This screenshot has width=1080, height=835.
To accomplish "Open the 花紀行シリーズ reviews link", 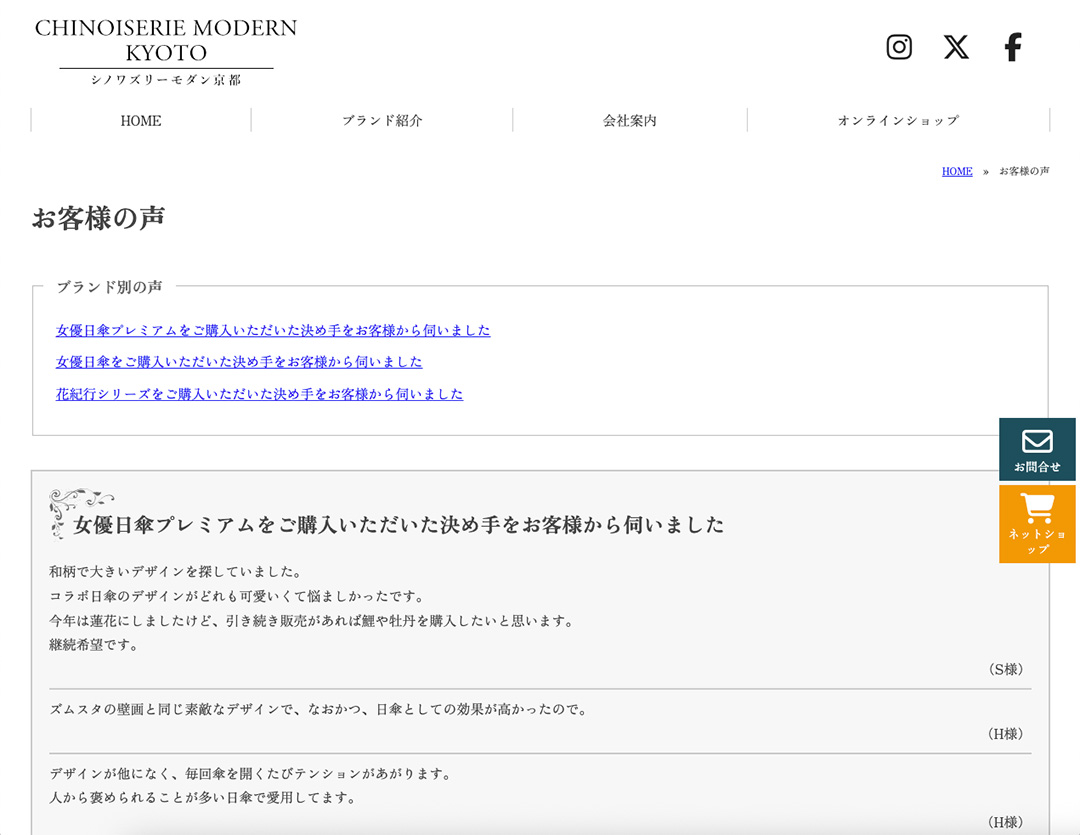I will pyautogui.click(x=259, y=394).
